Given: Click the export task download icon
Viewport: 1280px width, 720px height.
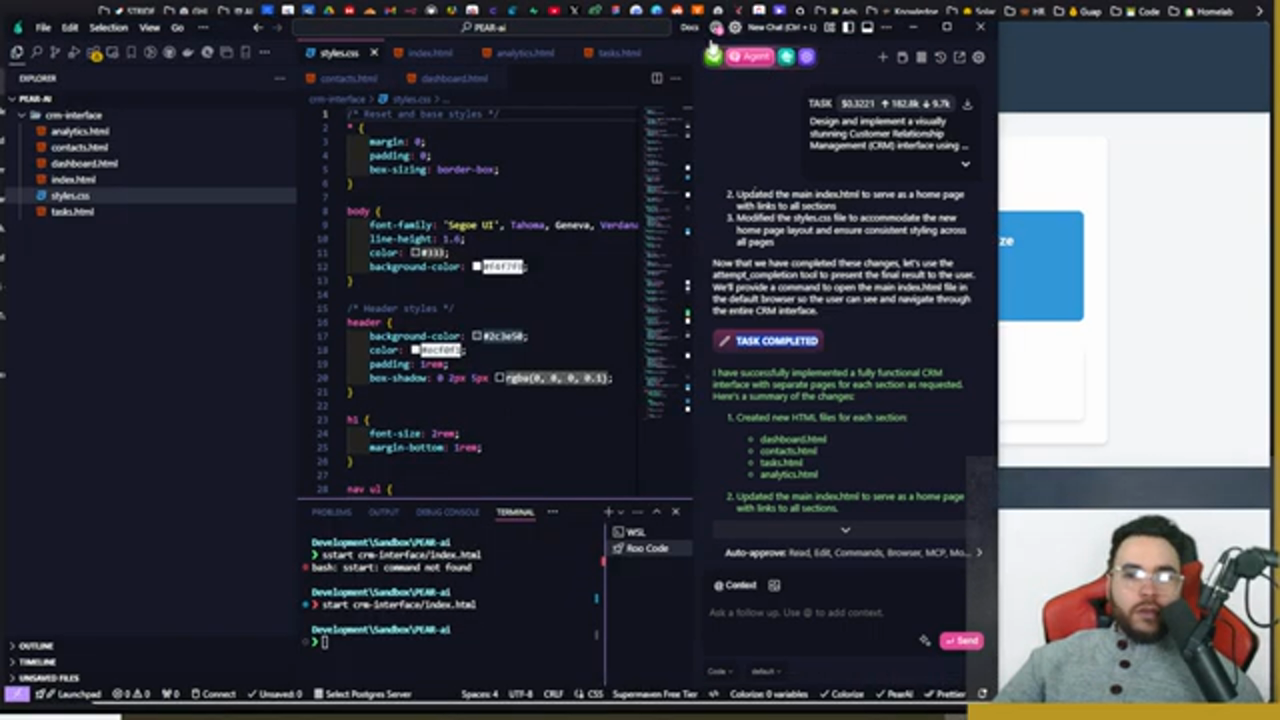Looking at the screenshot, I should (x=967, y=103).
